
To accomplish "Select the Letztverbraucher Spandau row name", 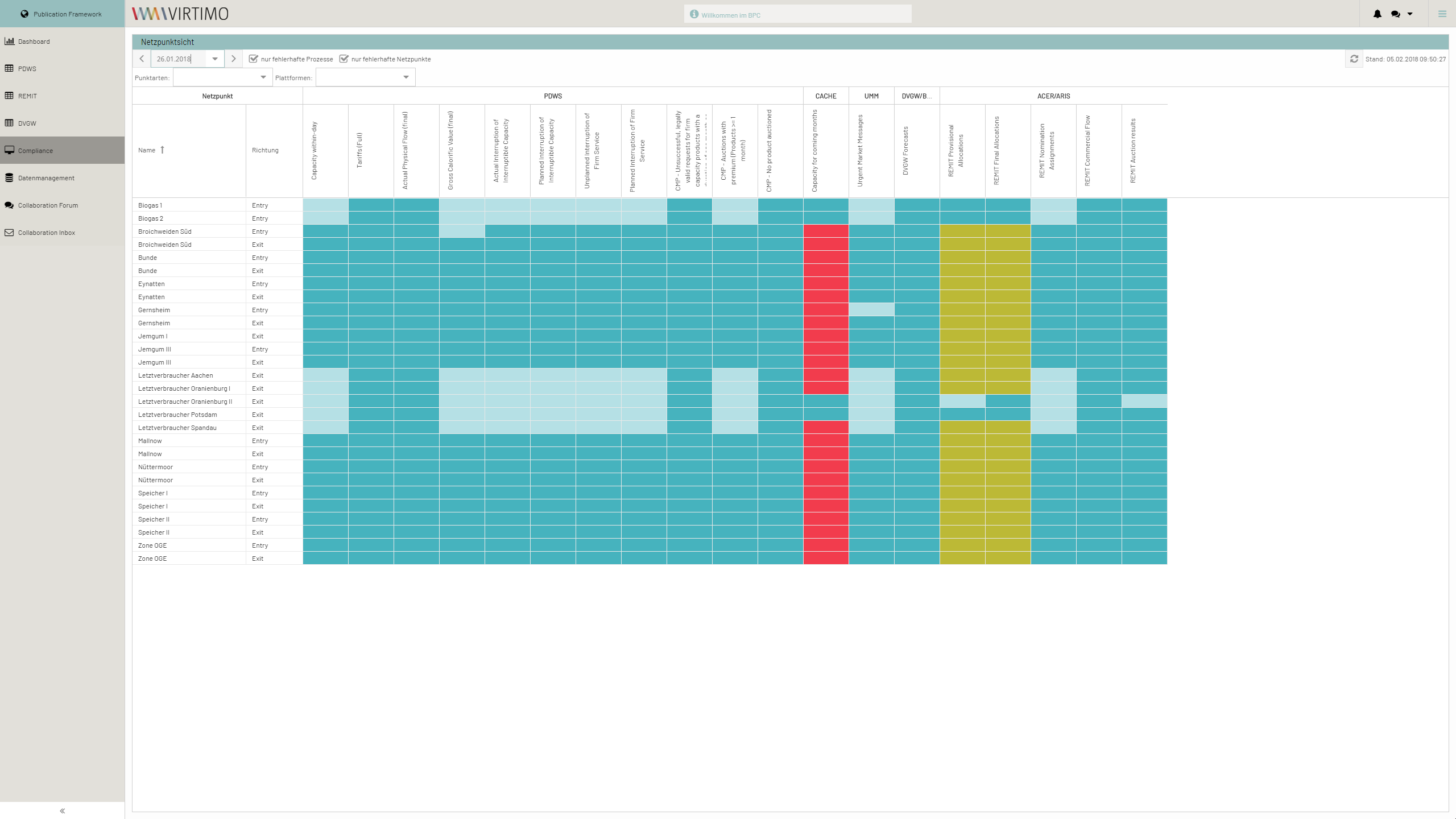I will (x=177, y=428).
